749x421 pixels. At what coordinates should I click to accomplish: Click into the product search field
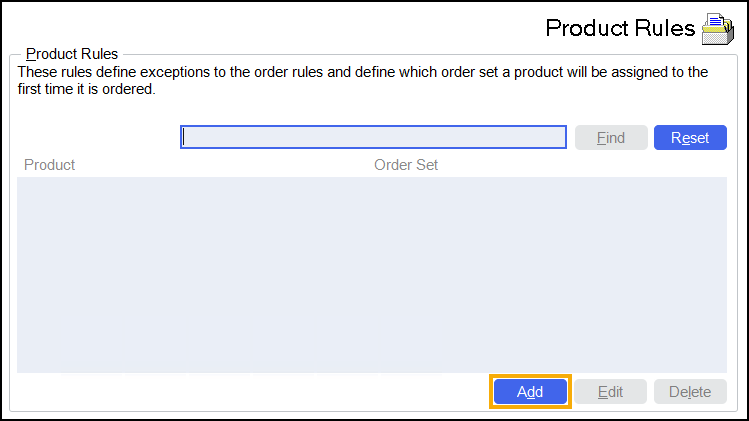pos(373,137)
